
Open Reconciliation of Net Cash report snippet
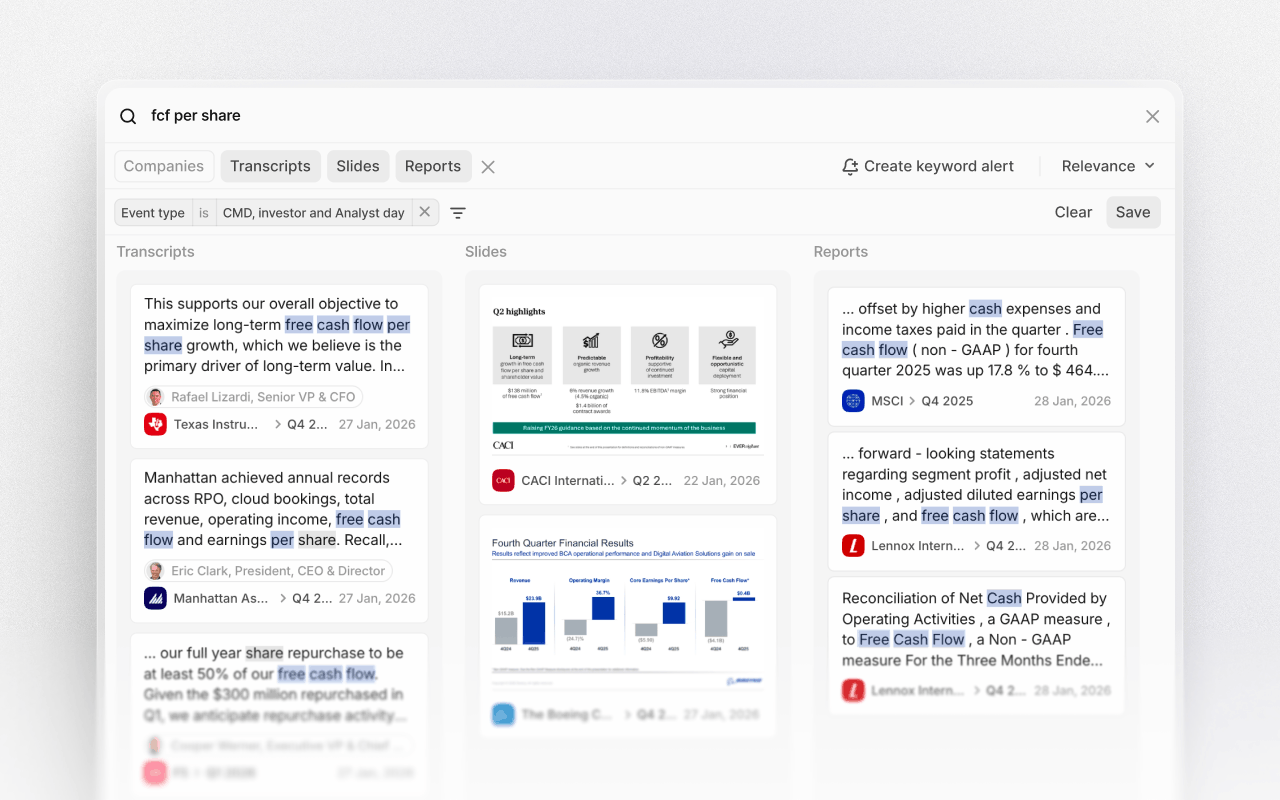coord(975,629)
